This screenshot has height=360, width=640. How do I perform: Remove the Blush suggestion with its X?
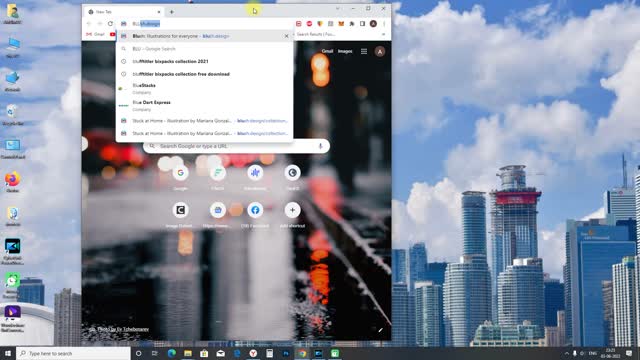286,36
